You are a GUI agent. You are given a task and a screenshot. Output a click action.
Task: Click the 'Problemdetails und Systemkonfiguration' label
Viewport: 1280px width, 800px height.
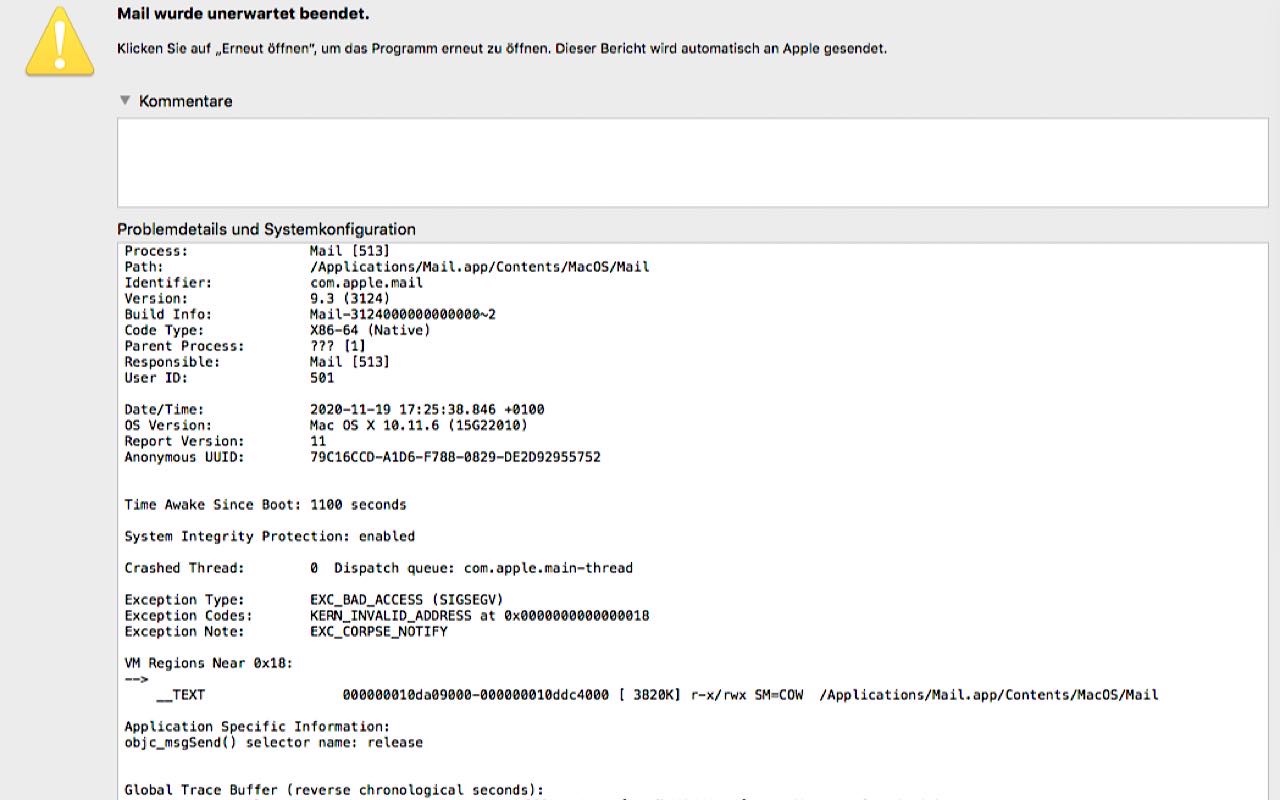click(266, 229)
